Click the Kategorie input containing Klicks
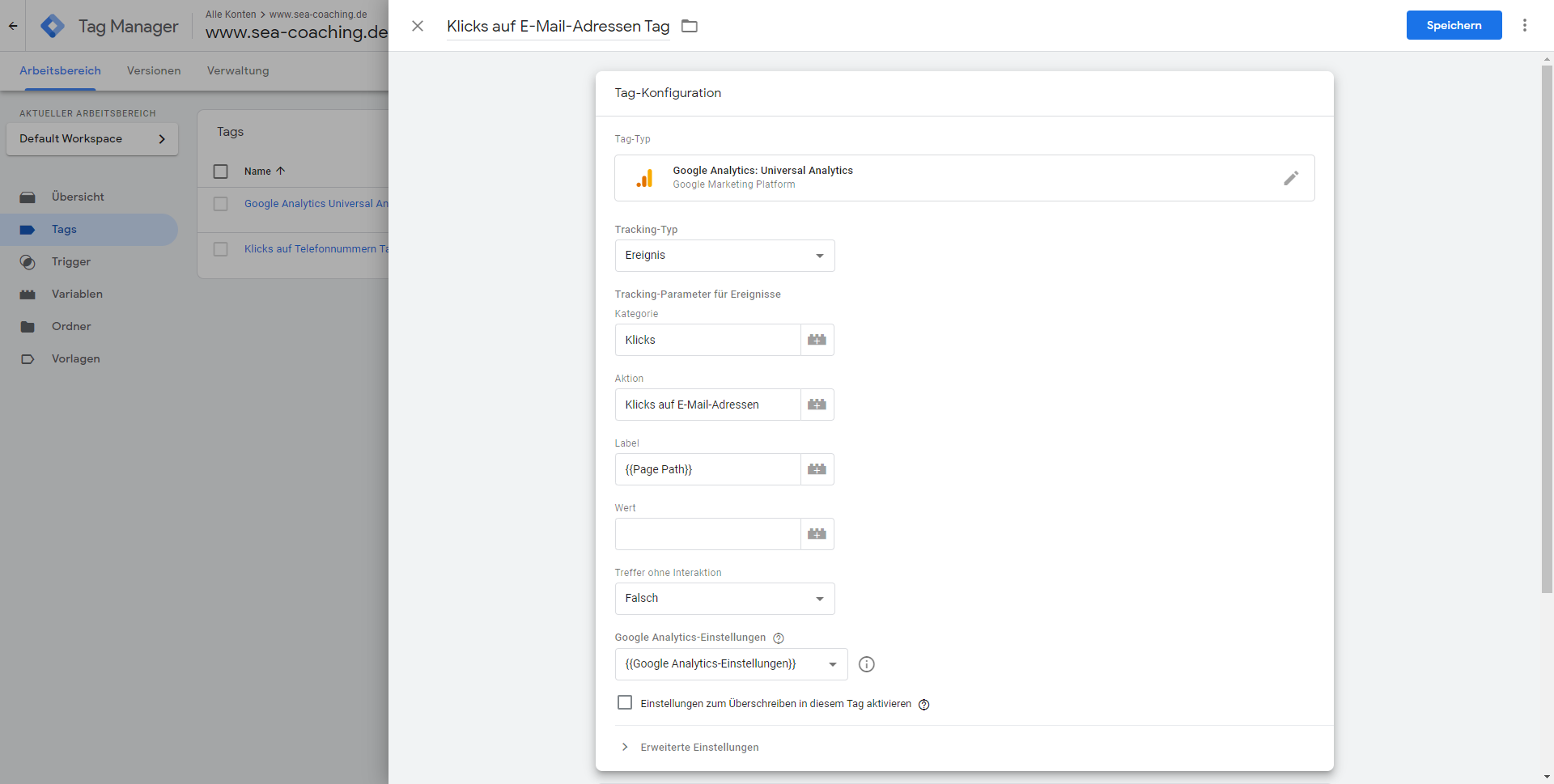This screenshot has height=784, width=1554. click(707, 340)
